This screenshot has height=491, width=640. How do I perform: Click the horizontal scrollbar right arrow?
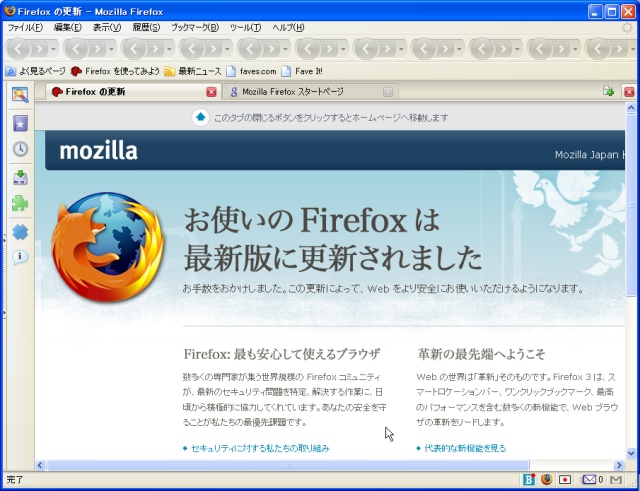(x=620, y=465)
